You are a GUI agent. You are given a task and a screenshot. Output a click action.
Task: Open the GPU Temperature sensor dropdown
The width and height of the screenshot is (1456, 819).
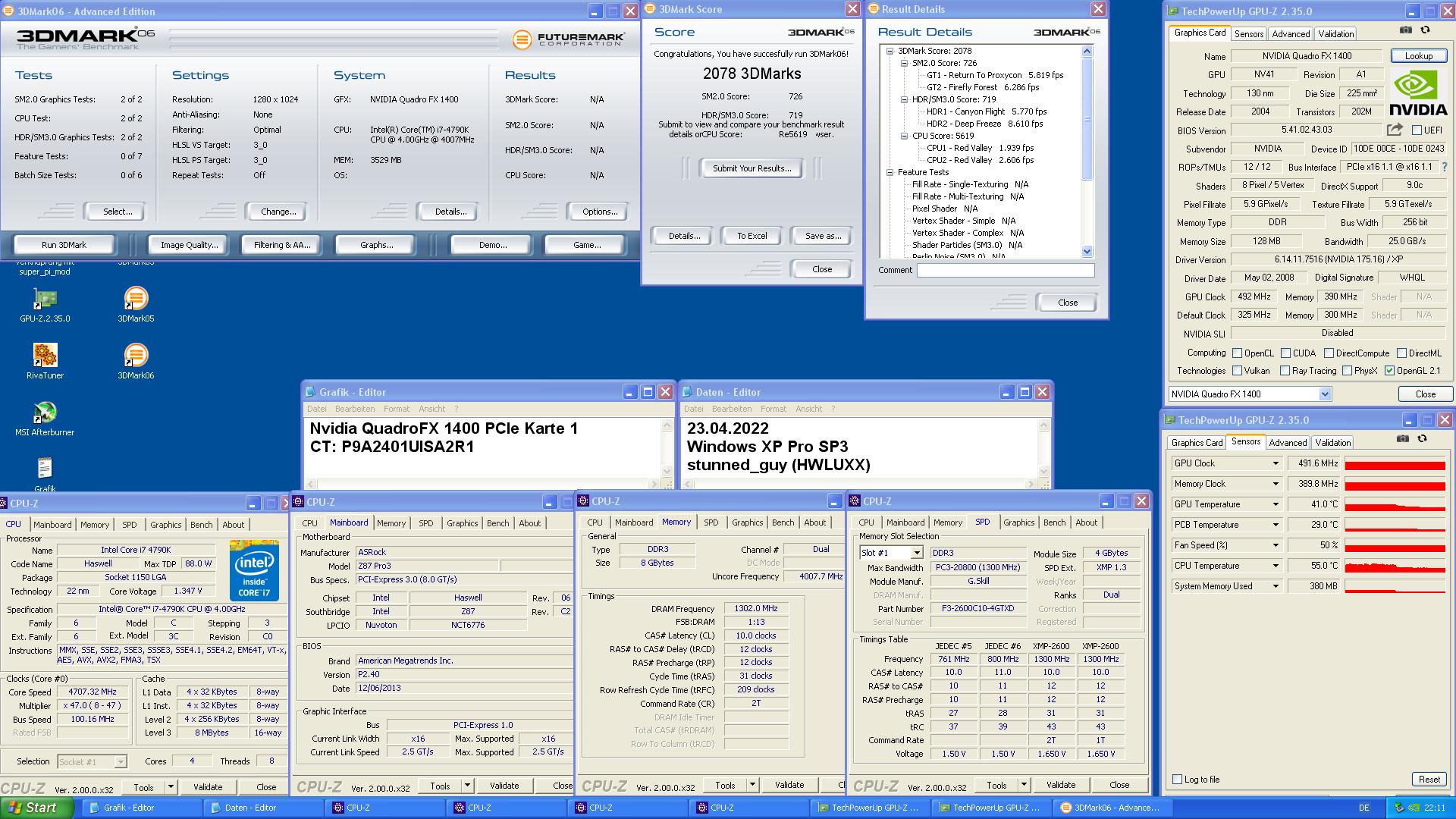point(1275,504)
